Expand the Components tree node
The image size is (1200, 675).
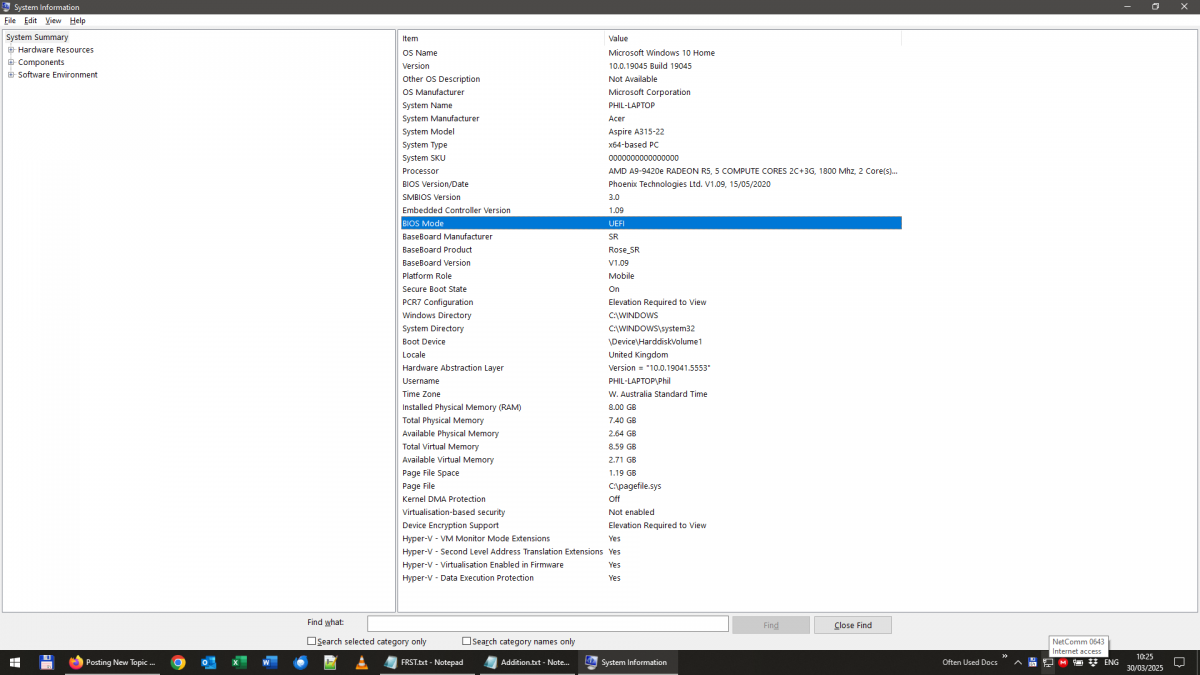click(11, 62)
